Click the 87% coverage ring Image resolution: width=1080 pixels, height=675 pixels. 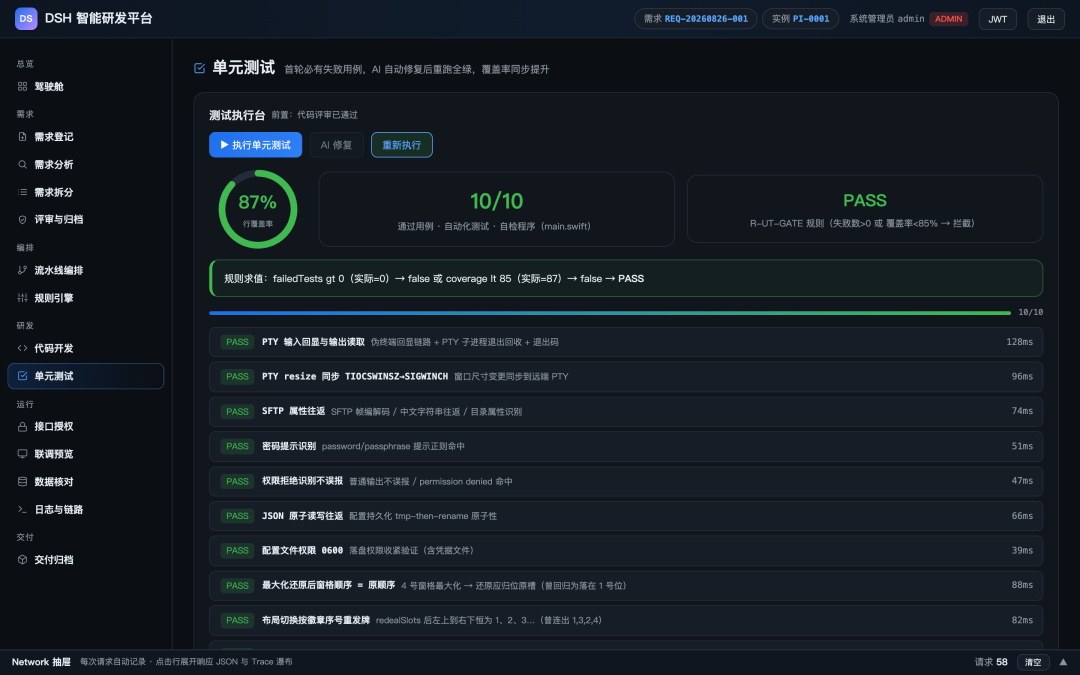pyautogui.click(x=258, y=209)
